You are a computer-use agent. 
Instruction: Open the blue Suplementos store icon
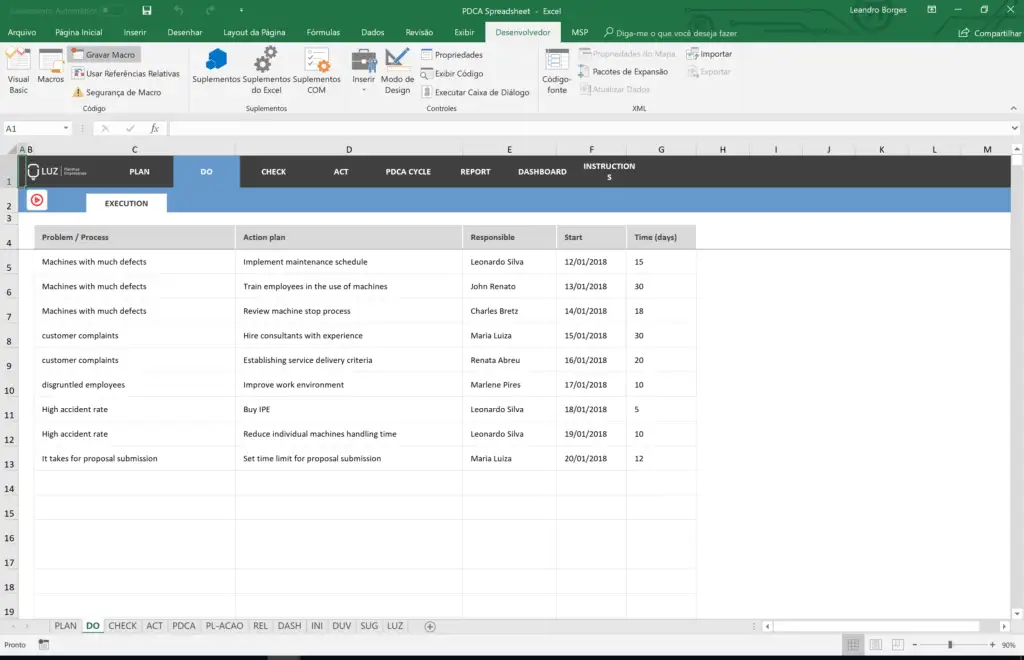click(216, 65)
